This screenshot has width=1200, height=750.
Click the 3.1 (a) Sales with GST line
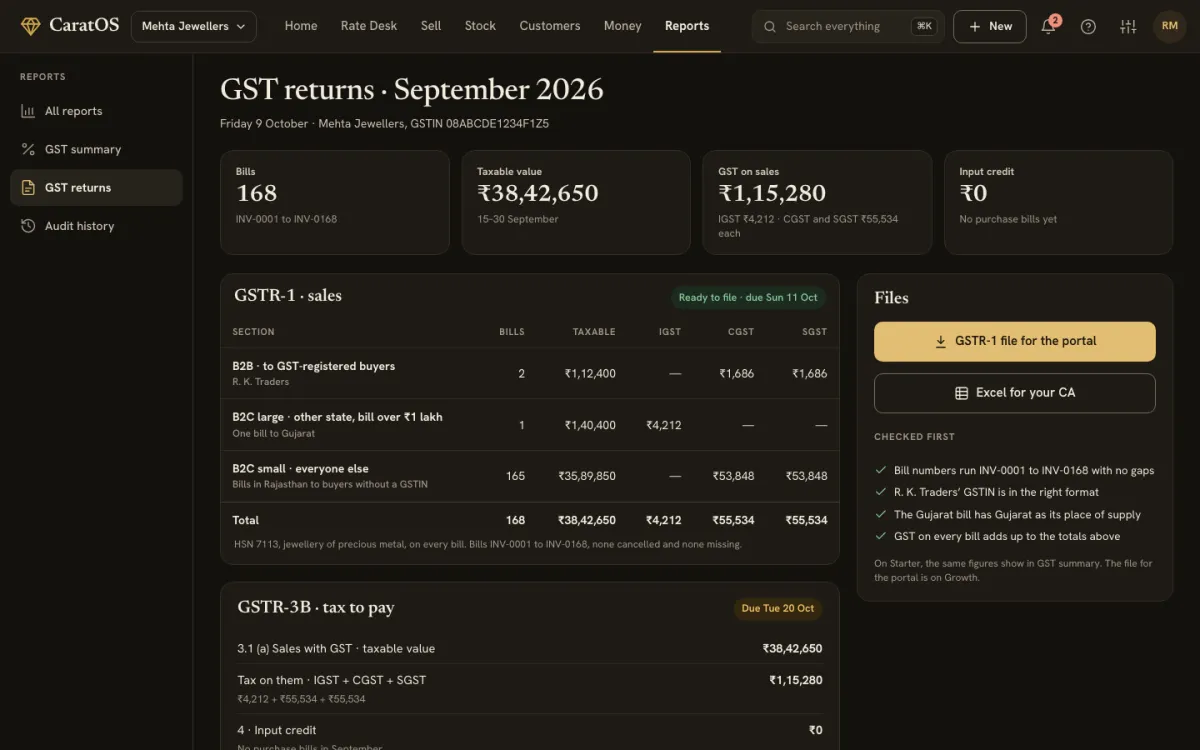click(x=529, y=649)
